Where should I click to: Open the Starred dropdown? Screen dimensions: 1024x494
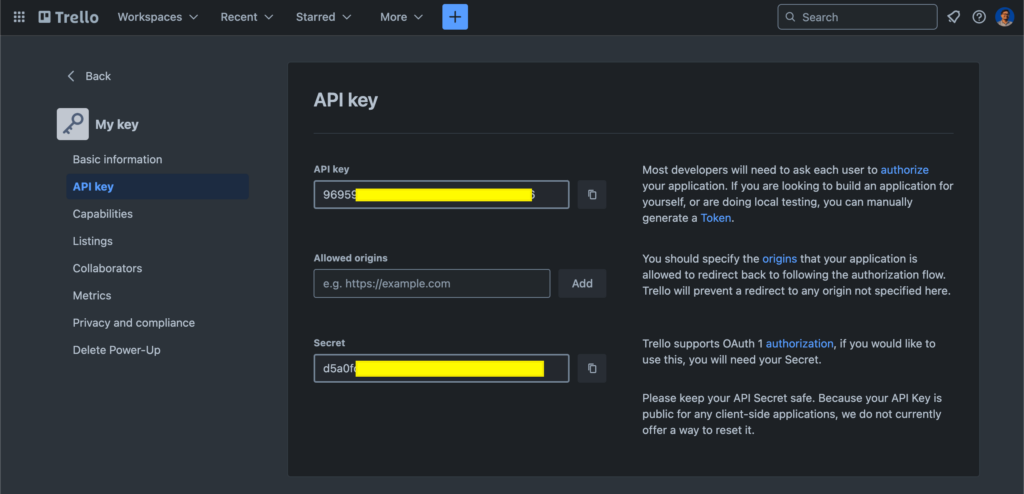323,17
